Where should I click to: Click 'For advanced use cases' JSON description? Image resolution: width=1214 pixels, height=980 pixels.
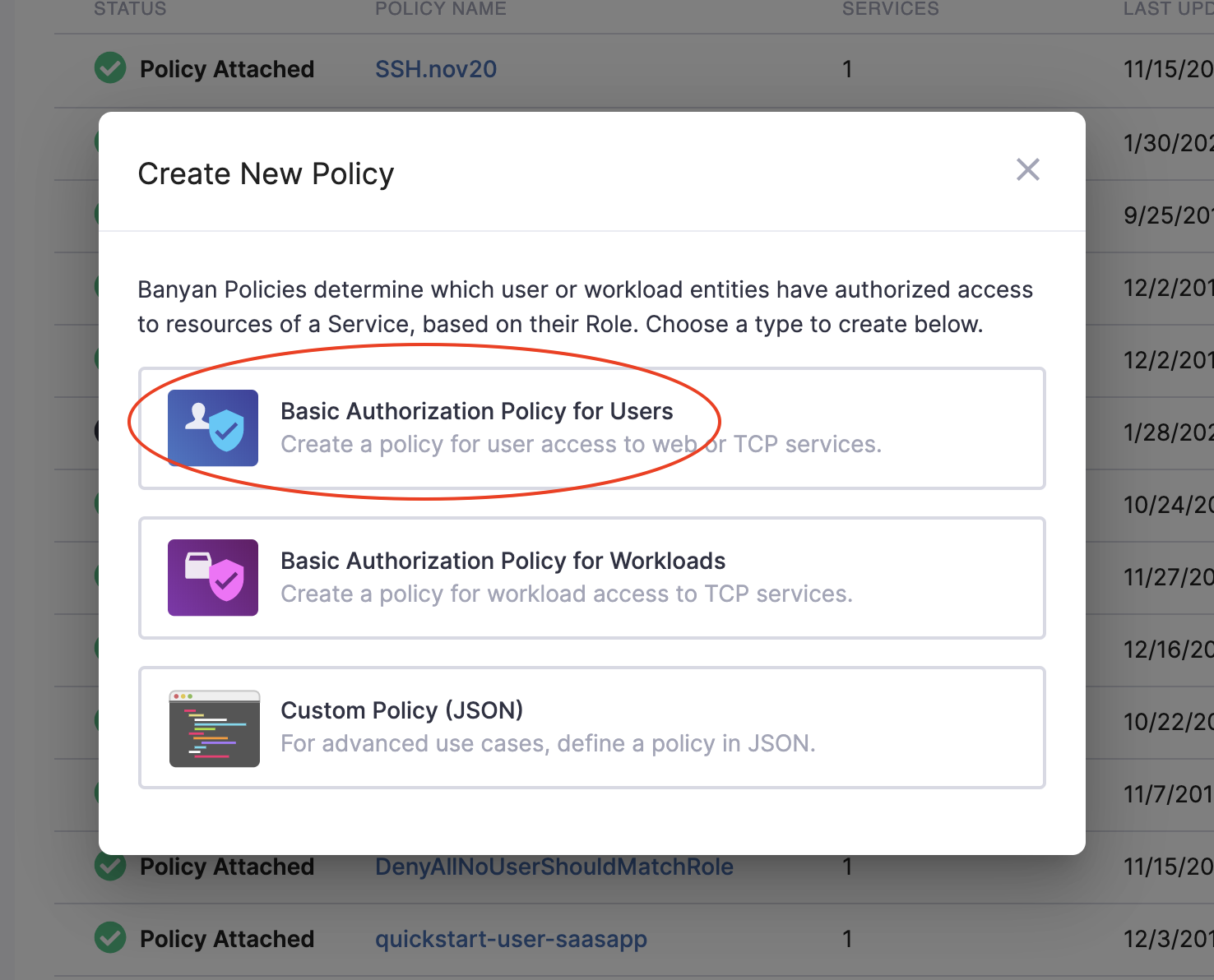point(548,744)
